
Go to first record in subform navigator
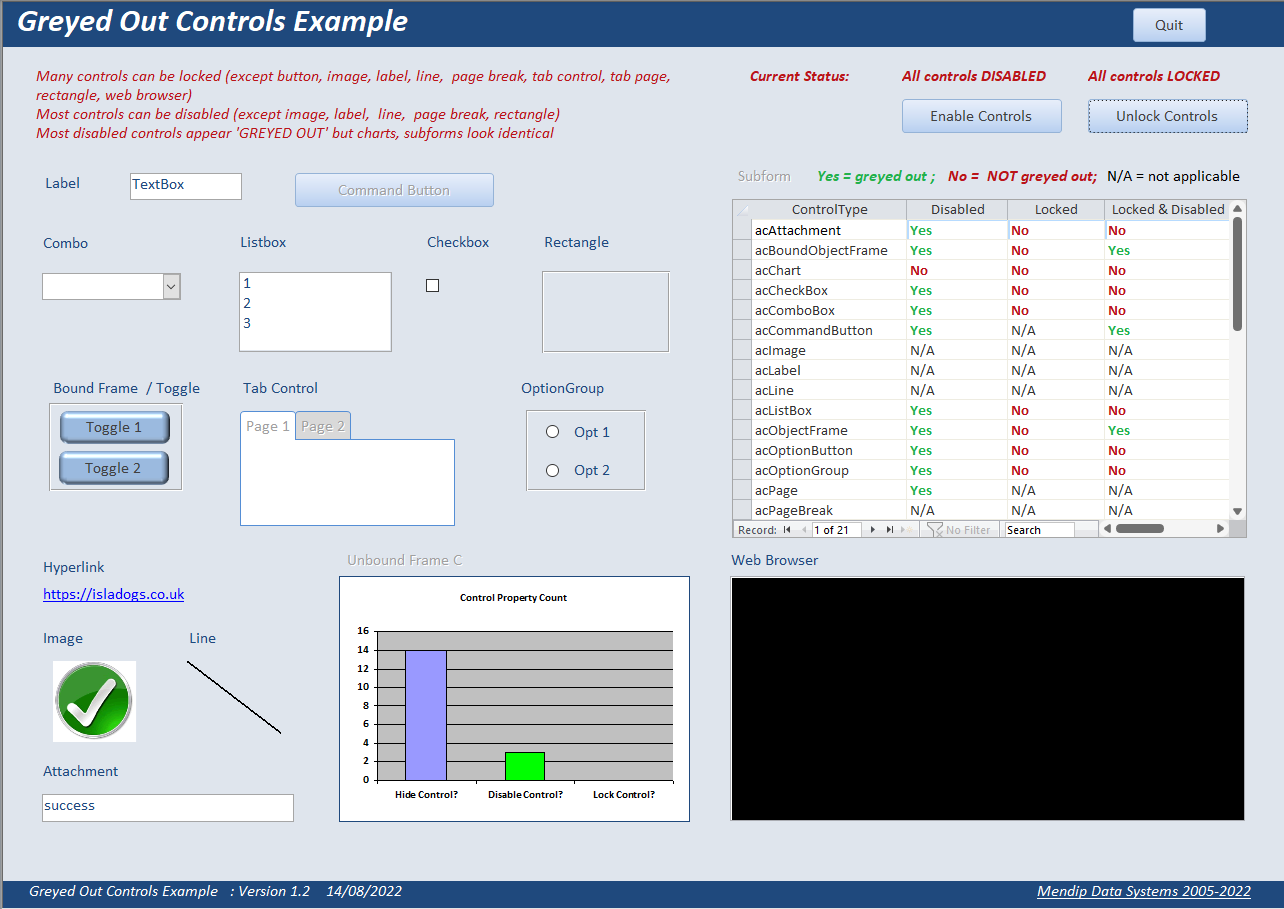click(x=787, y=530)
